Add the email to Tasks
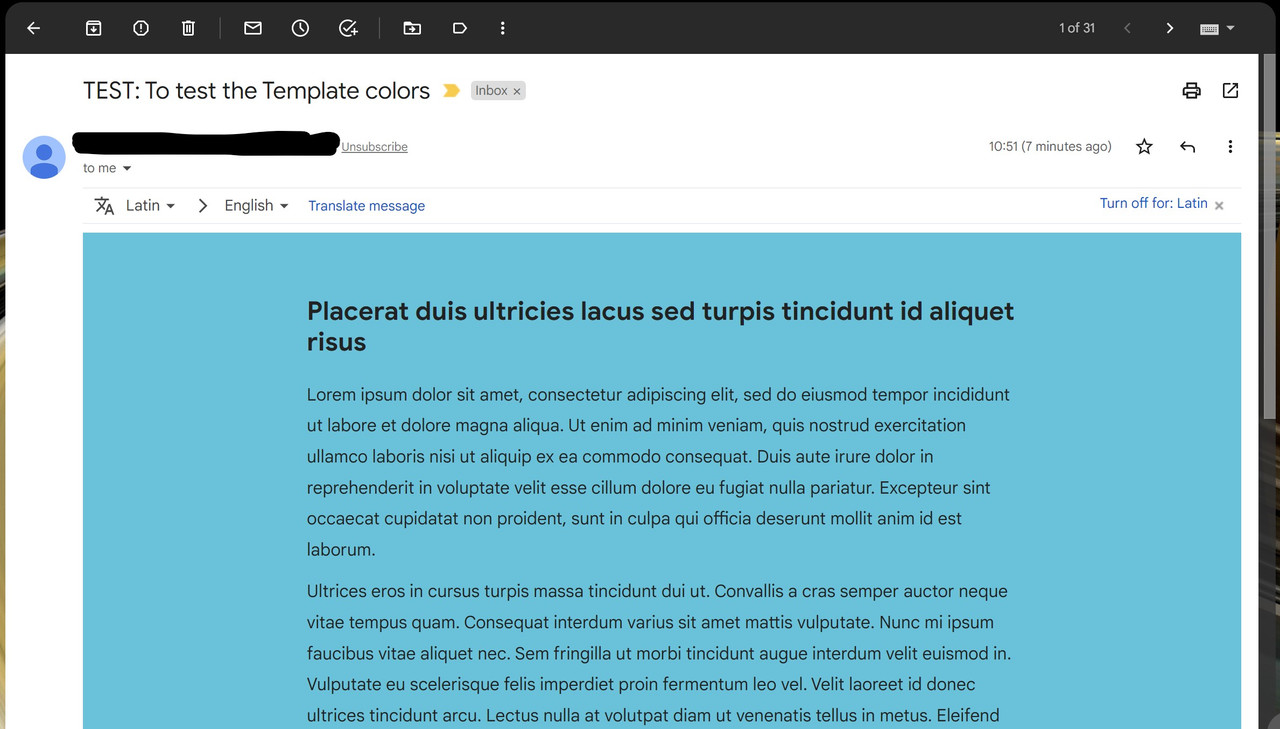The image size is (1280, 729). pyautogui.click(x=348, y=28)
